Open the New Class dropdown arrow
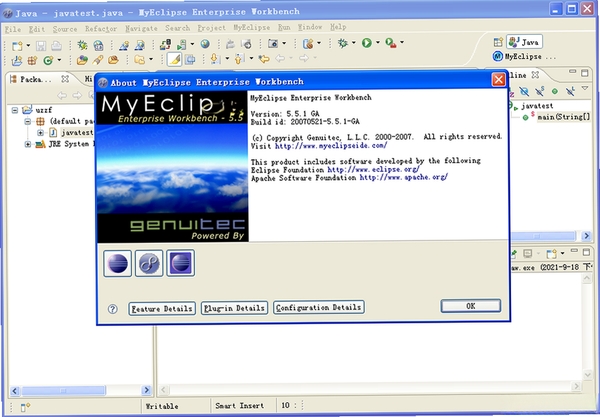 click(59, 60)
